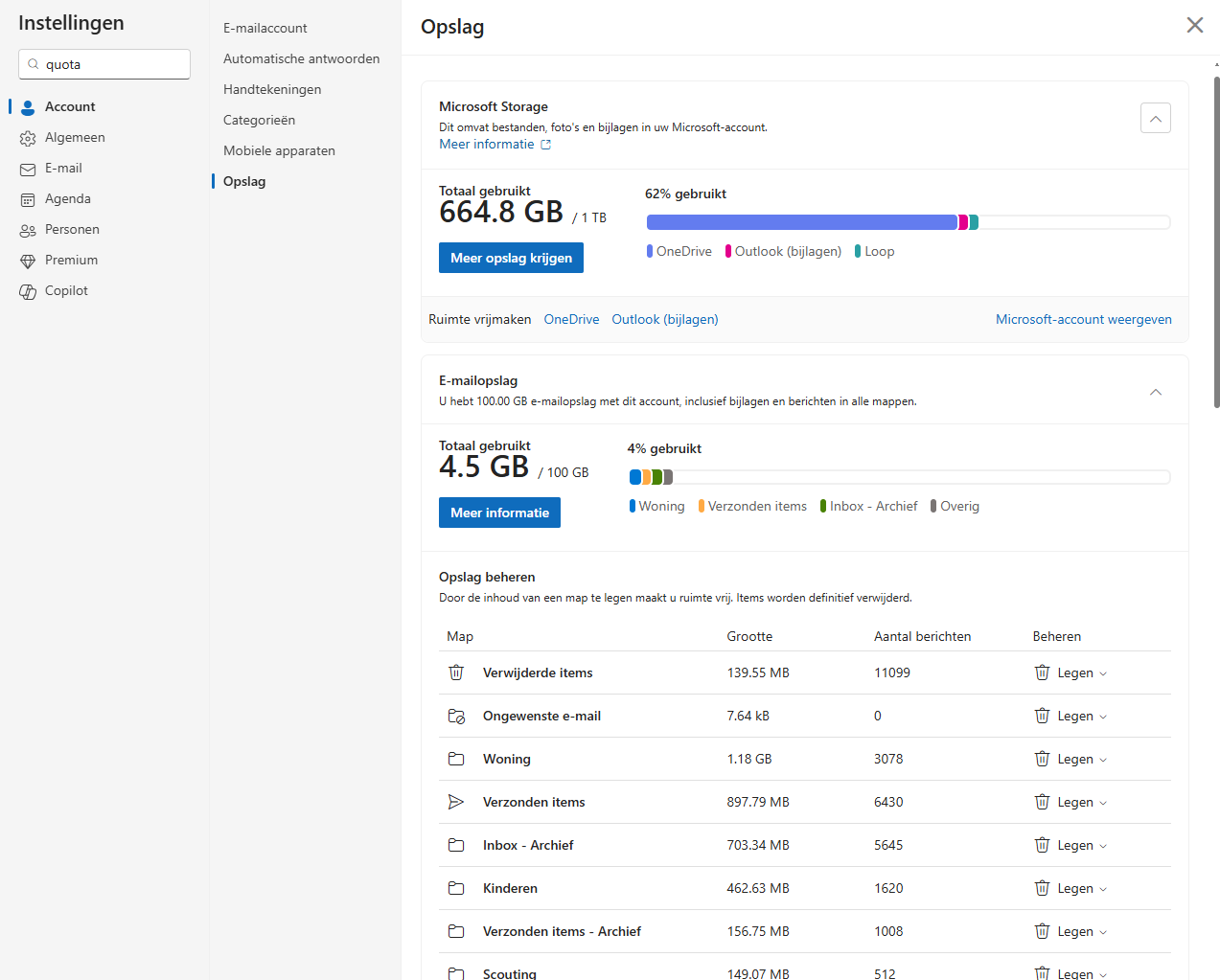
Task: Click the Outlook (bijlagen) legend swatch
Action: [x=728, y=251]
